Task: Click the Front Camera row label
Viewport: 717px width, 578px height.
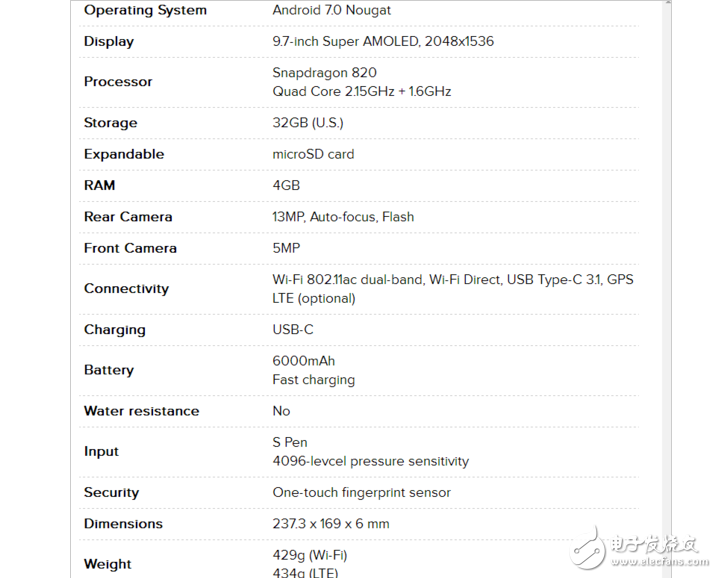Action: (130, 248)
